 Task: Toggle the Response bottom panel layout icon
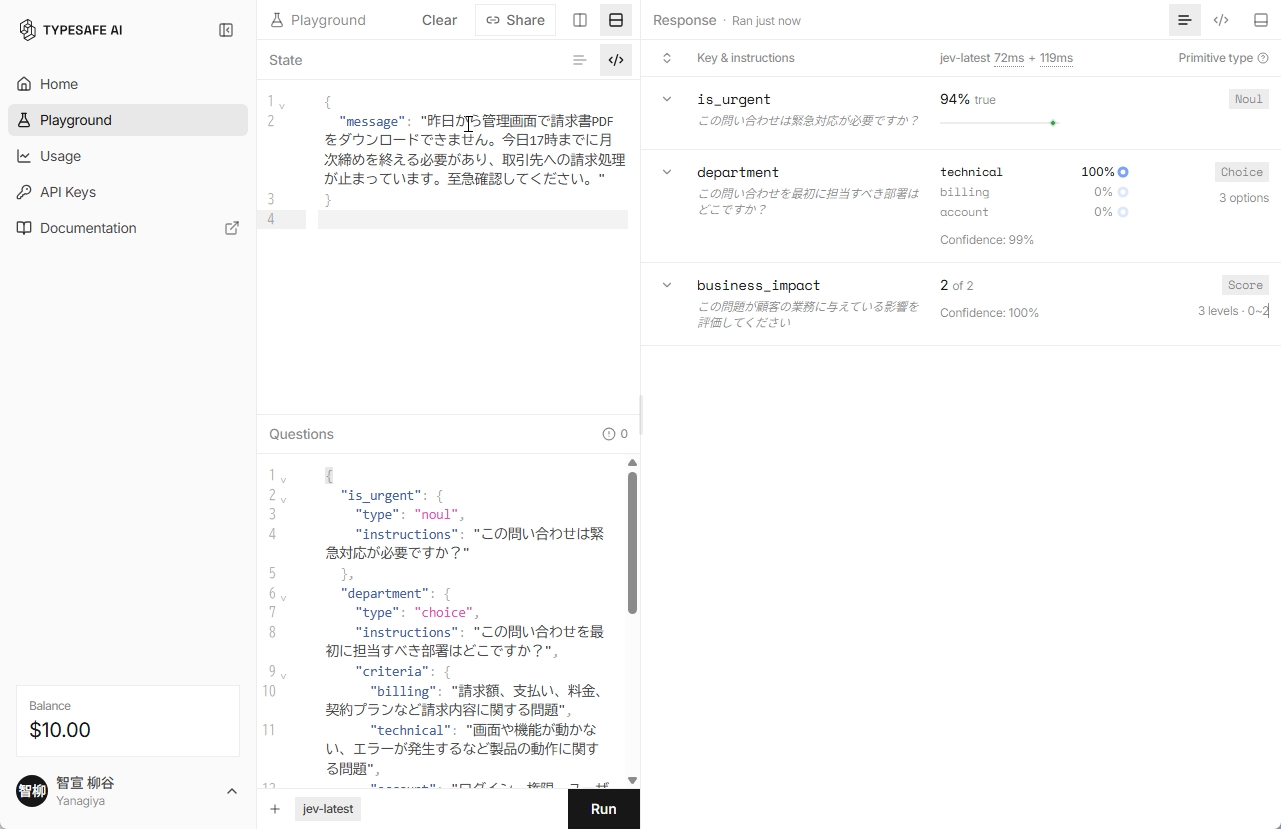[1260, 20]
